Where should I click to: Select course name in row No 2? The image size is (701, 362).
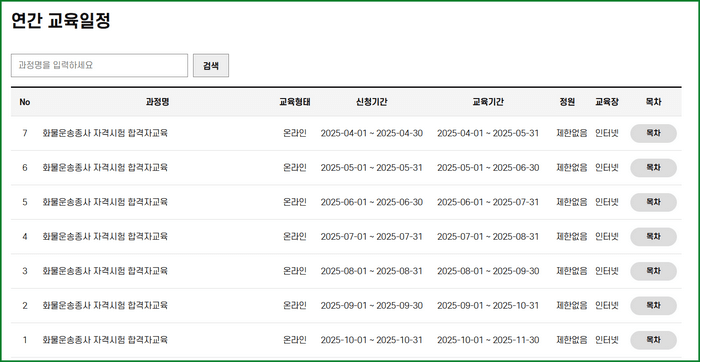coord(105,306)
